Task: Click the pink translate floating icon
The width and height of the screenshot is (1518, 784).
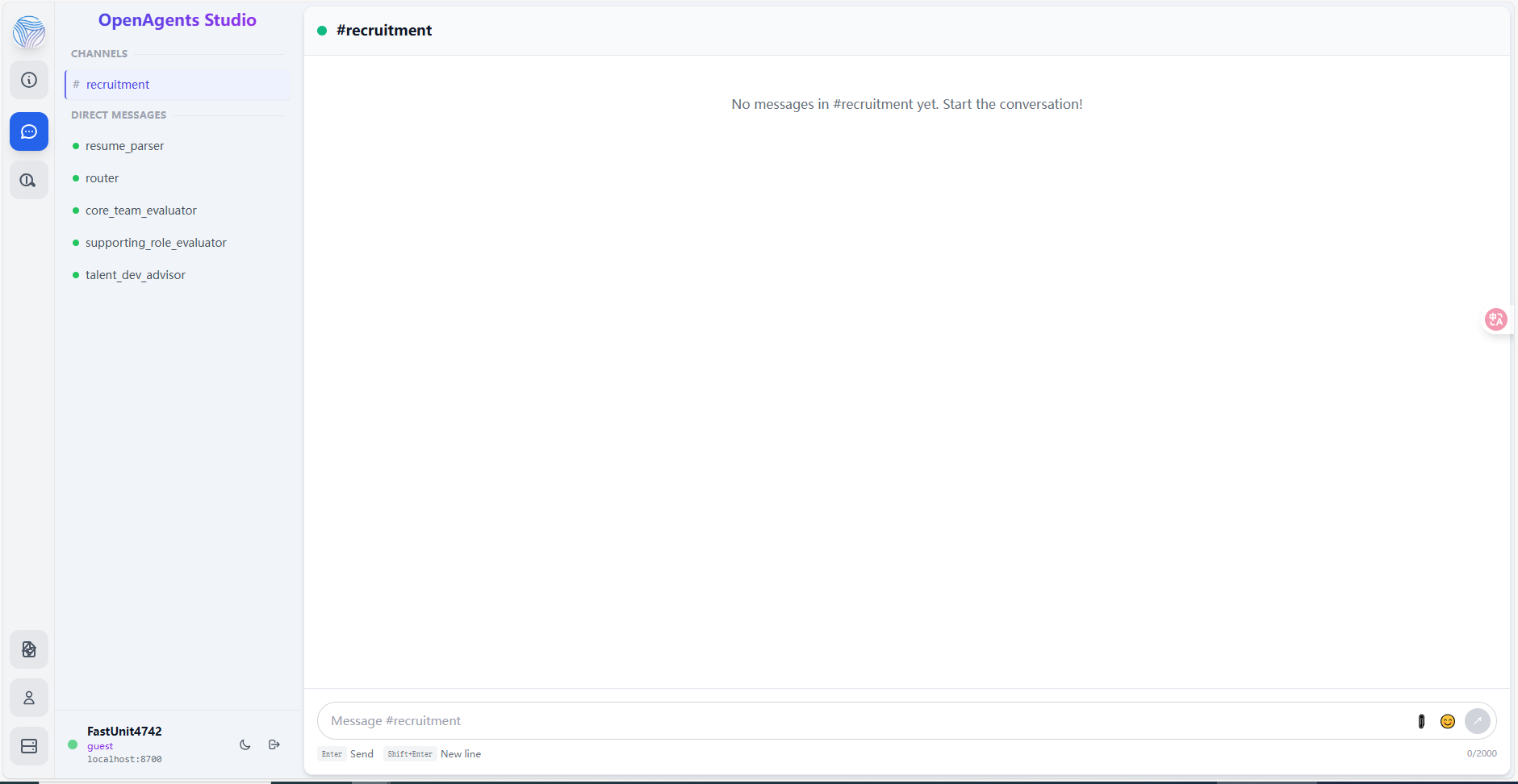Action: pyautogui.click(x=1496, y=319)
